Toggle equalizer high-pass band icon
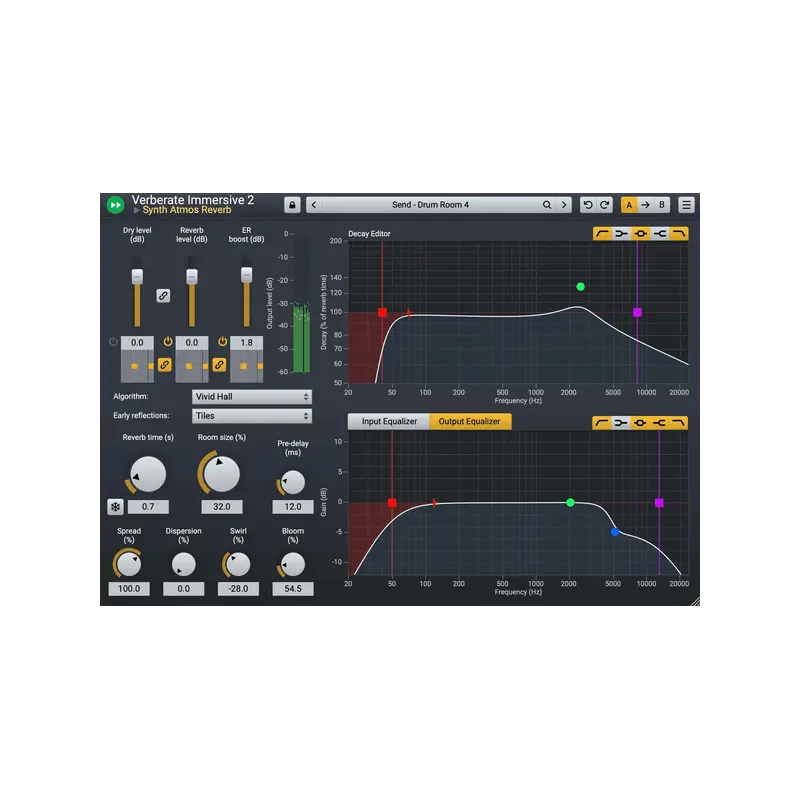Viewport: 800px width, 800px height. [x=602, y=423]
